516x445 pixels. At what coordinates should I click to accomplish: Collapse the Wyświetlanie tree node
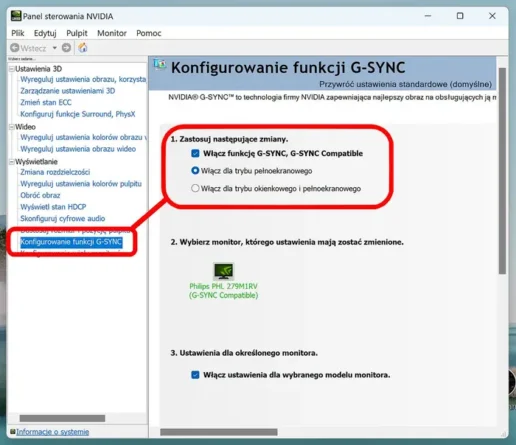click(12, 162)
